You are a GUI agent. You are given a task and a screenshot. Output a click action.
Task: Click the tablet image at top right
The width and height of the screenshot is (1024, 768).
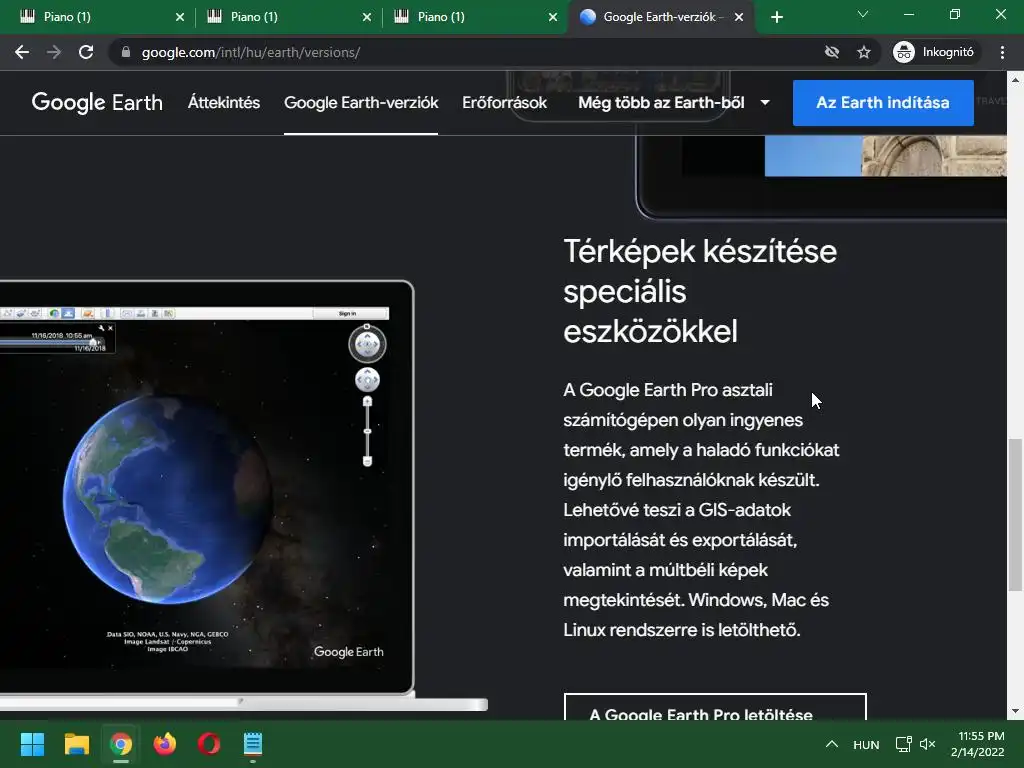(x=822, y=178)
